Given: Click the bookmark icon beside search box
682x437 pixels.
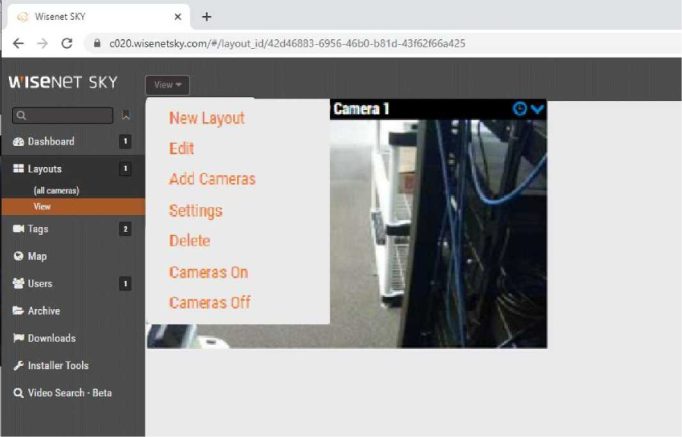Looking at the screenshot, I should [126, 116].
